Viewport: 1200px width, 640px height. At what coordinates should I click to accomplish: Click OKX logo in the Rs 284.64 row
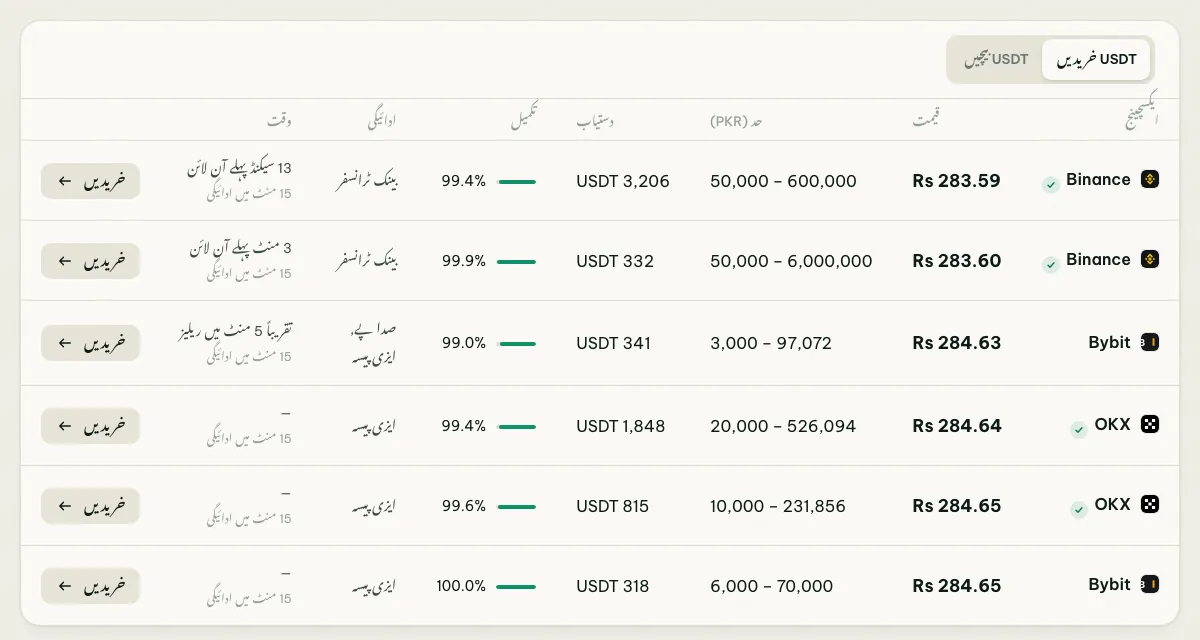point(1150,425)
